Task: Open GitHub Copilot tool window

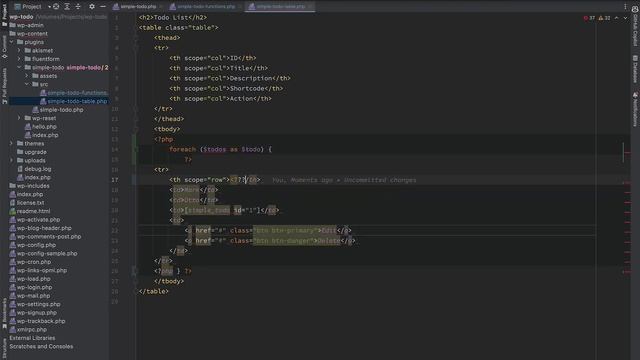Action: point(635,25)
